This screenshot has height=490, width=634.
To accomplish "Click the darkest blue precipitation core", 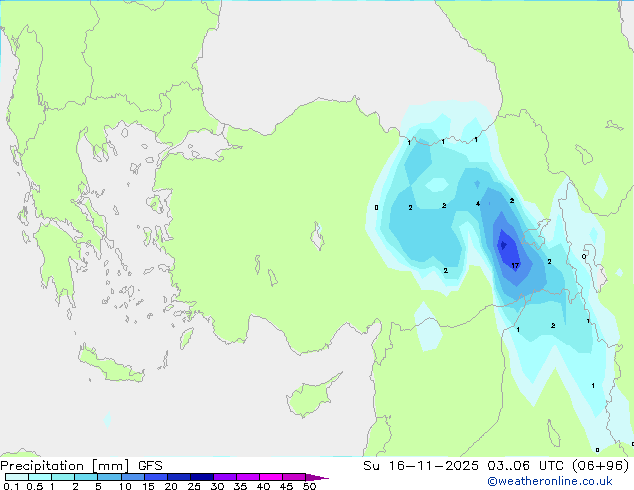I will 503,245.
